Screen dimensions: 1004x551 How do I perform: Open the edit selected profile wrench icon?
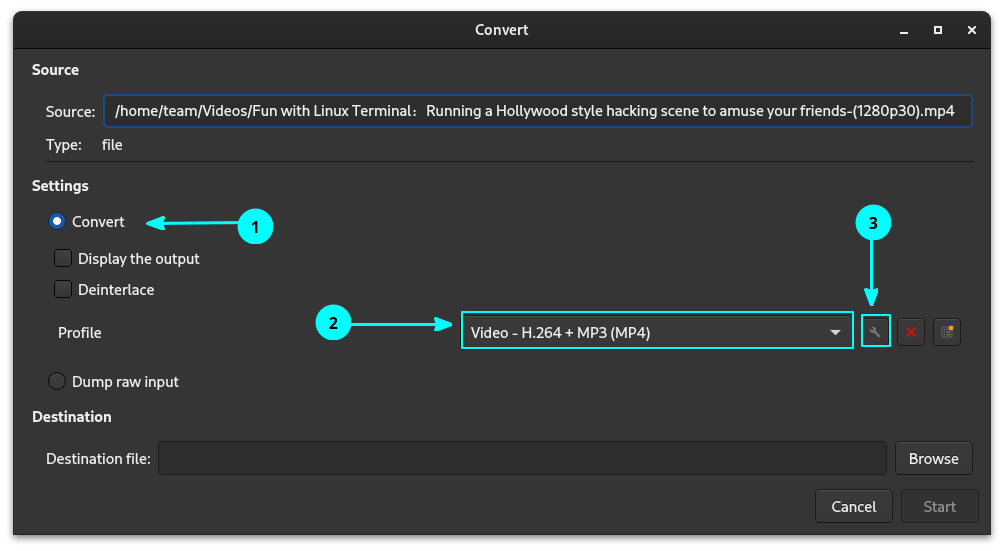pyautogui.click(x=875, y=332)
